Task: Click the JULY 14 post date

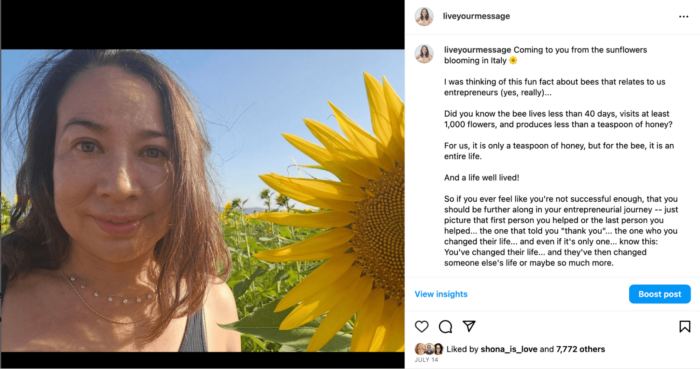Action: pyautogui.click(x=426, y=360)
